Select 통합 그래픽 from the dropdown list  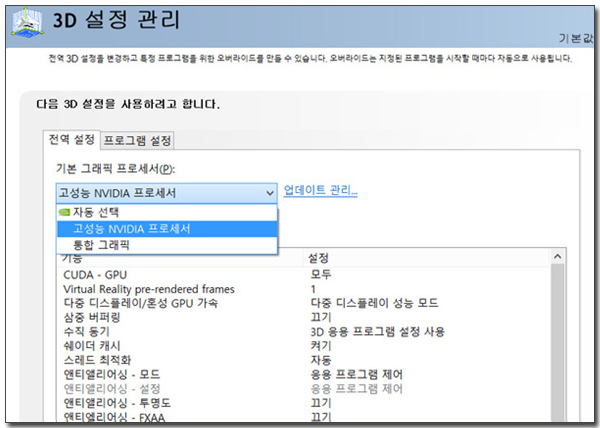pos(101,244)
